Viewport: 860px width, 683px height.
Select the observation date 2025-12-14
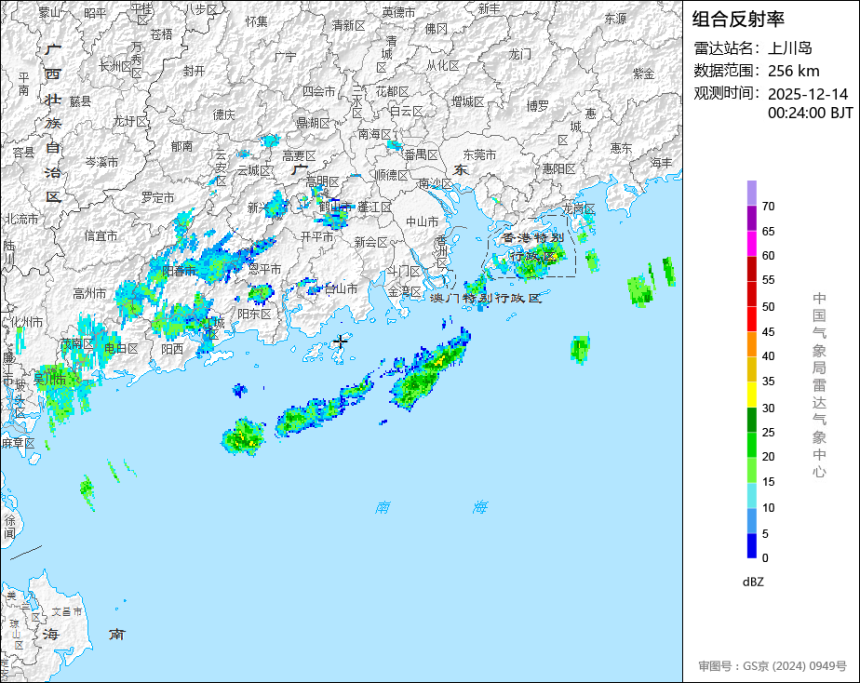[808, 94]
